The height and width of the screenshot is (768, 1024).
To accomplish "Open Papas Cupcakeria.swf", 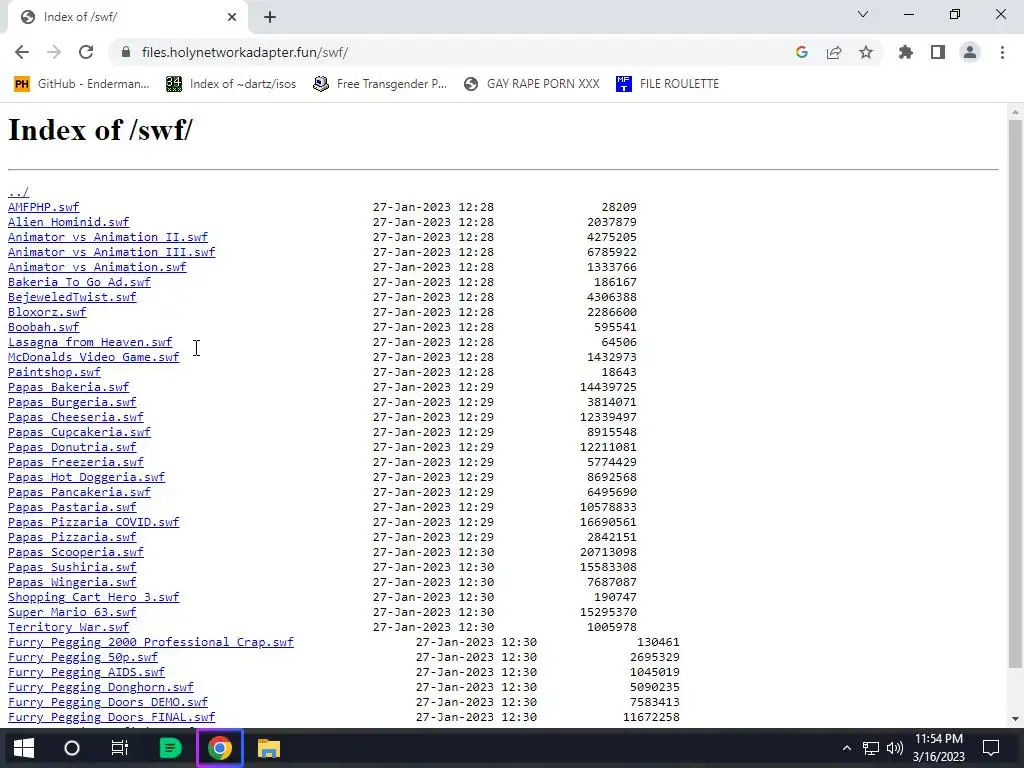I will pyautogui.click(x=79, y=432).
